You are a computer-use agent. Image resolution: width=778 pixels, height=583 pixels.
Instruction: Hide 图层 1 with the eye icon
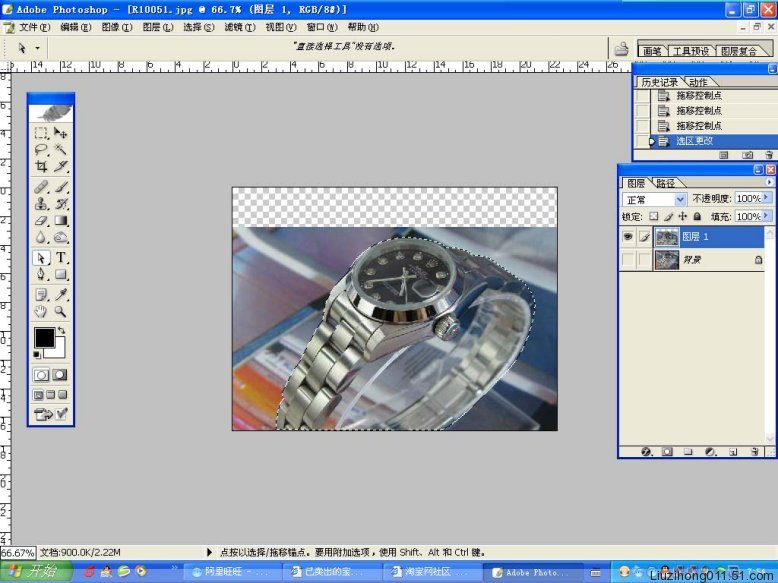pyautogui.click(x=628, y=237)
